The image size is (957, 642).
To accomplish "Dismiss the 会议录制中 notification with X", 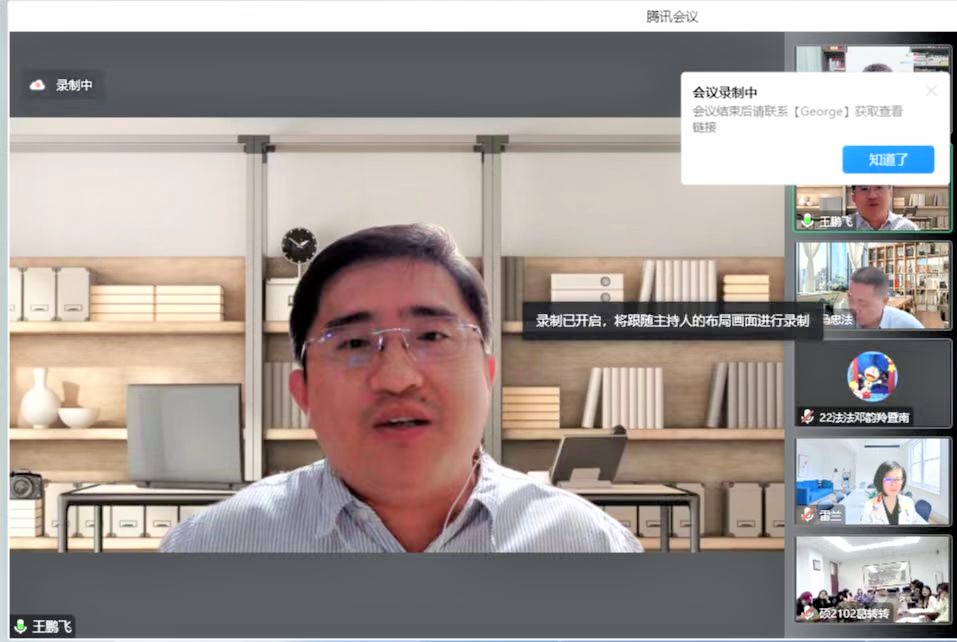I will (931, 91).
